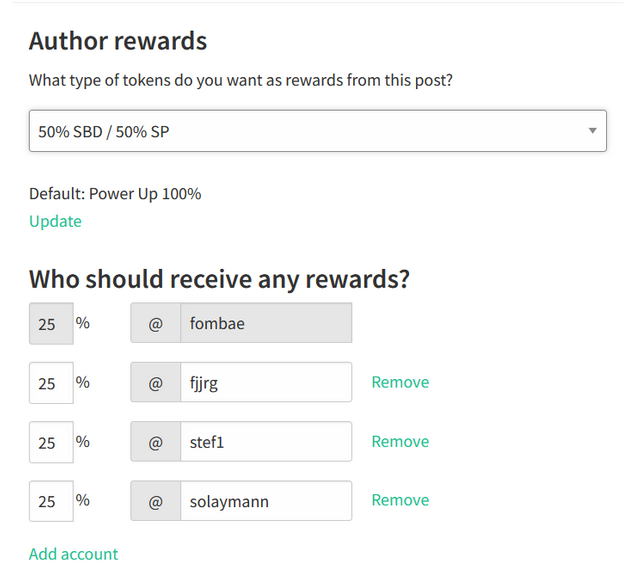Remove the solaymann beneficiary
The image size is (640, 583).
[x=400, y=500]
